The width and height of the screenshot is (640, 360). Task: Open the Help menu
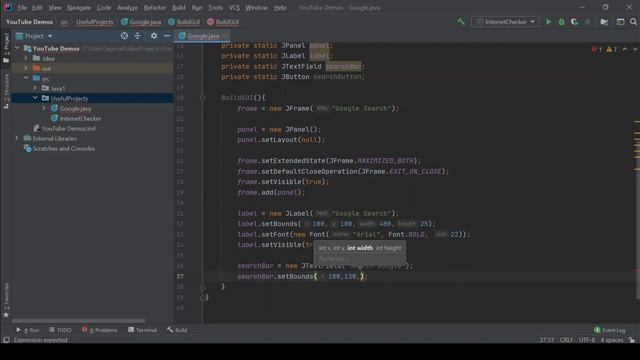280,8
